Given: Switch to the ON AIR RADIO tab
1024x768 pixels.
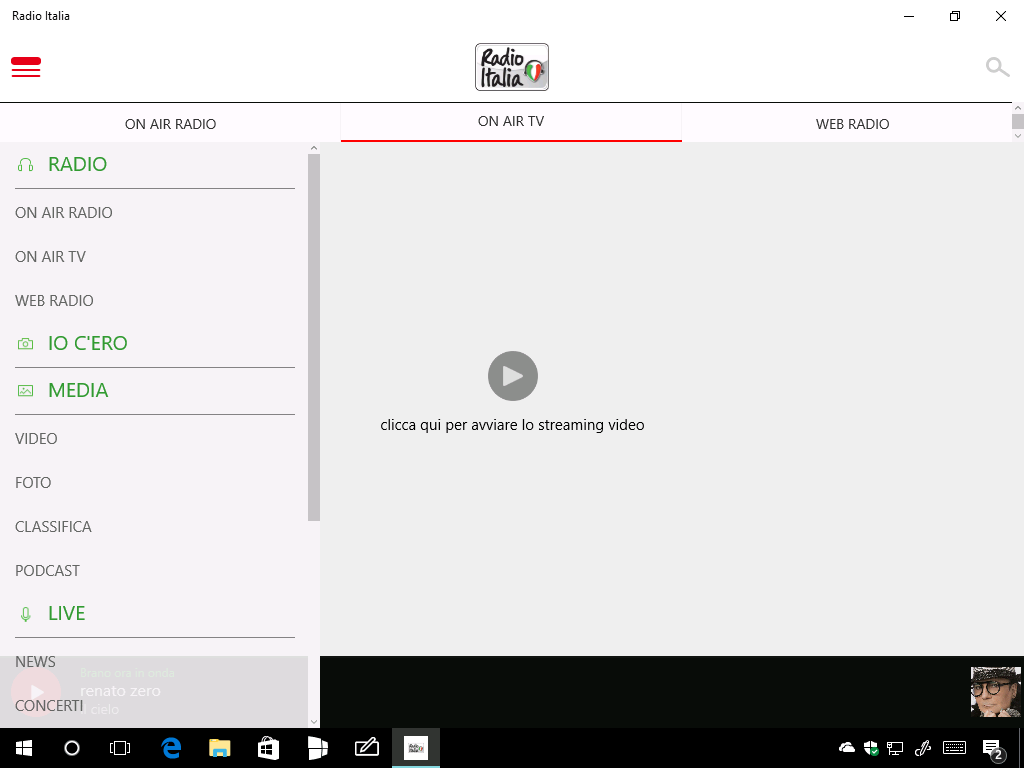Looking at the screenshot, I should click(x=170, y=124).
